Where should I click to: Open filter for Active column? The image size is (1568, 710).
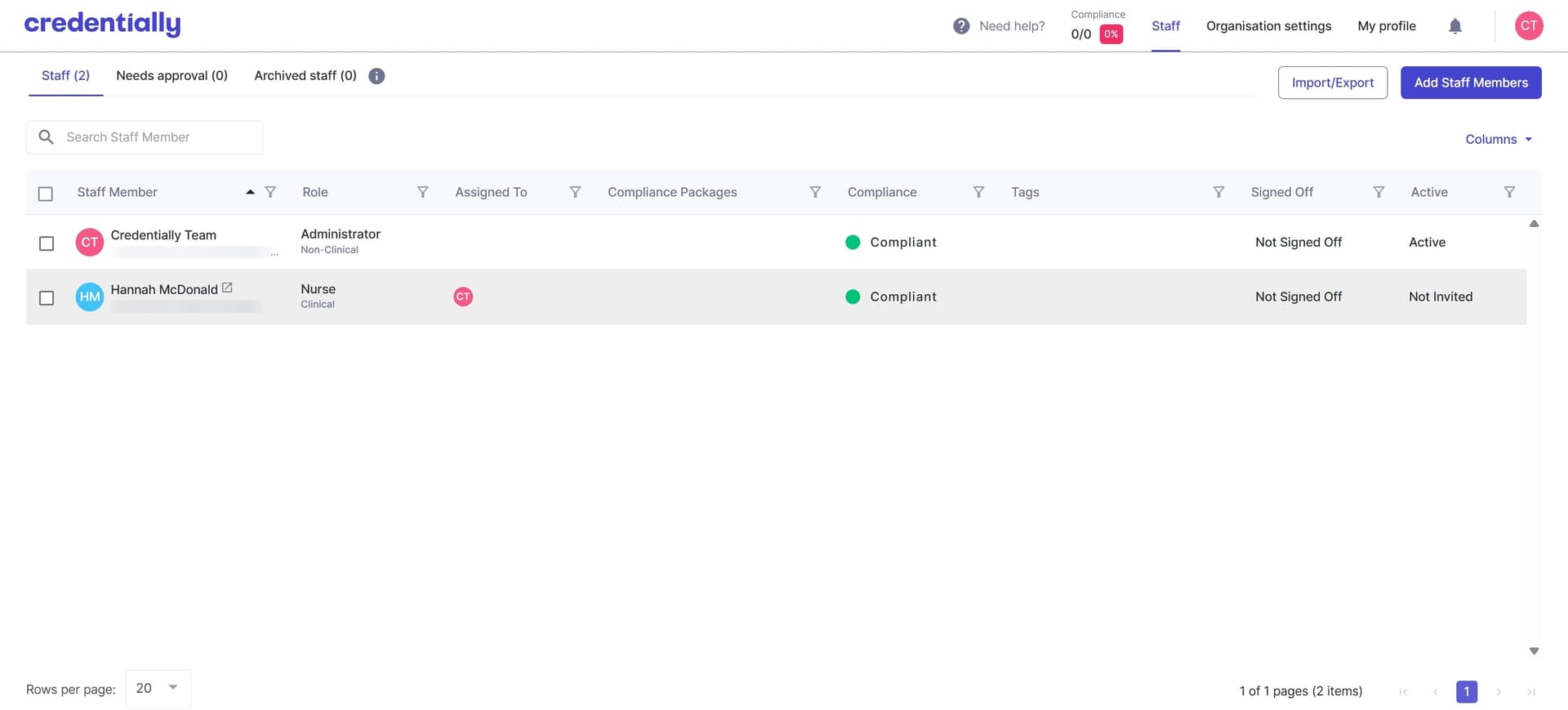pyautogui.click(x=1509, y=192)
